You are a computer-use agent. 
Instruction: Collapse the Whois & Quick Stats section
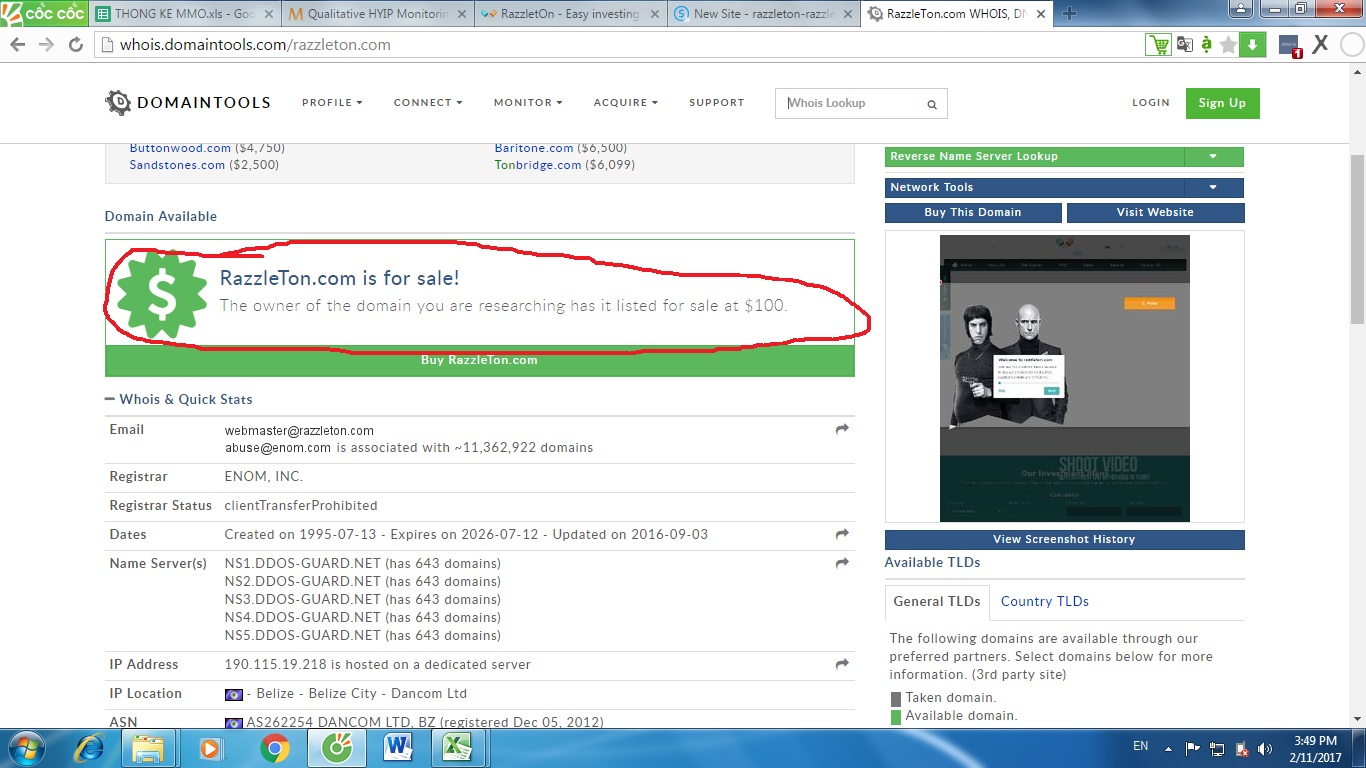click(179, 399)
